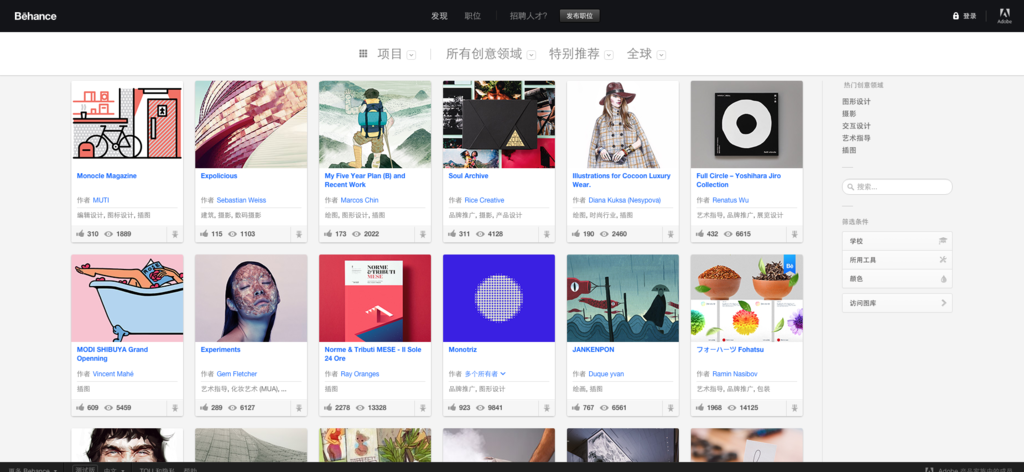Screen dimensions: 1024x472
Task: Open Renatus Wu's profile
Action: tap(730, 200)
